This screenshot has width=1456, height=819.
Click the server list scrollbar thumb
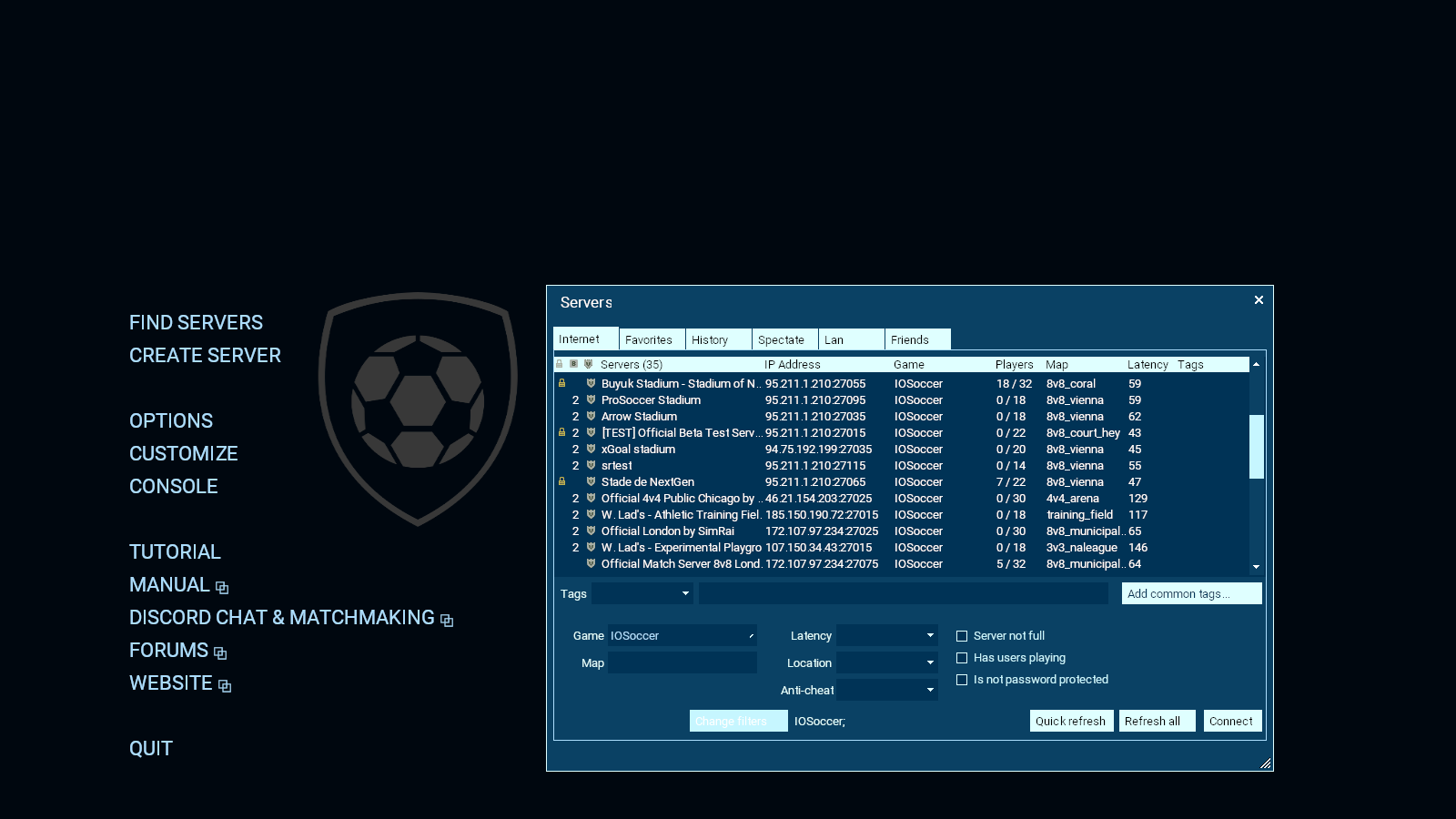(1257, 446)
